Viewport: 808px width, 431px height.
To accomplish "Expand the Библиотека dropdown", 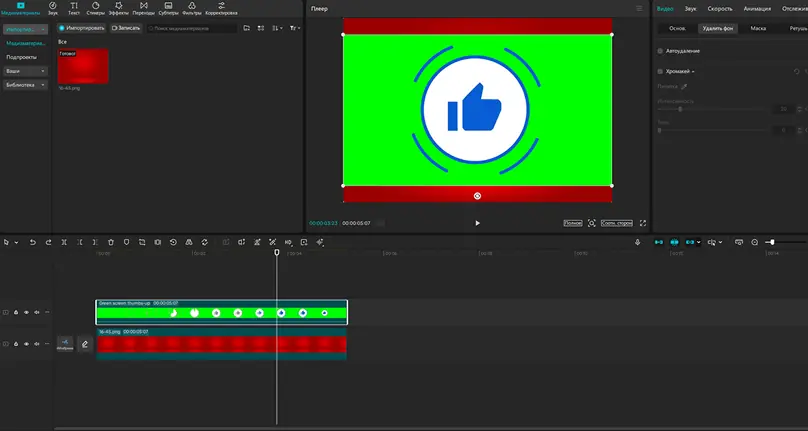I will tap(25, 85).
